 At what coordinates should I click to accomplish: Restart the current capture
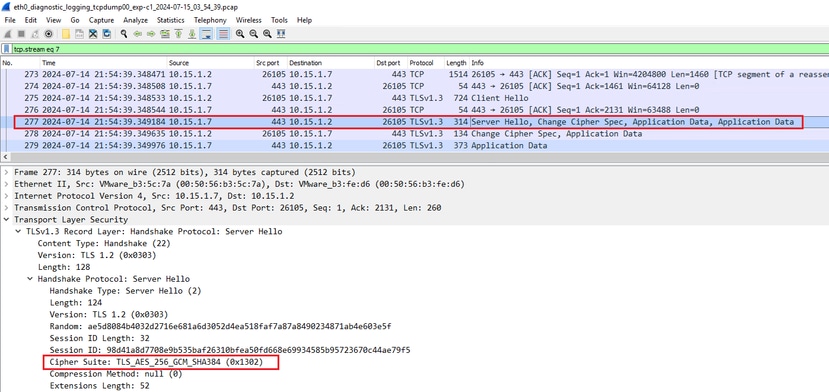pos(35,34)
